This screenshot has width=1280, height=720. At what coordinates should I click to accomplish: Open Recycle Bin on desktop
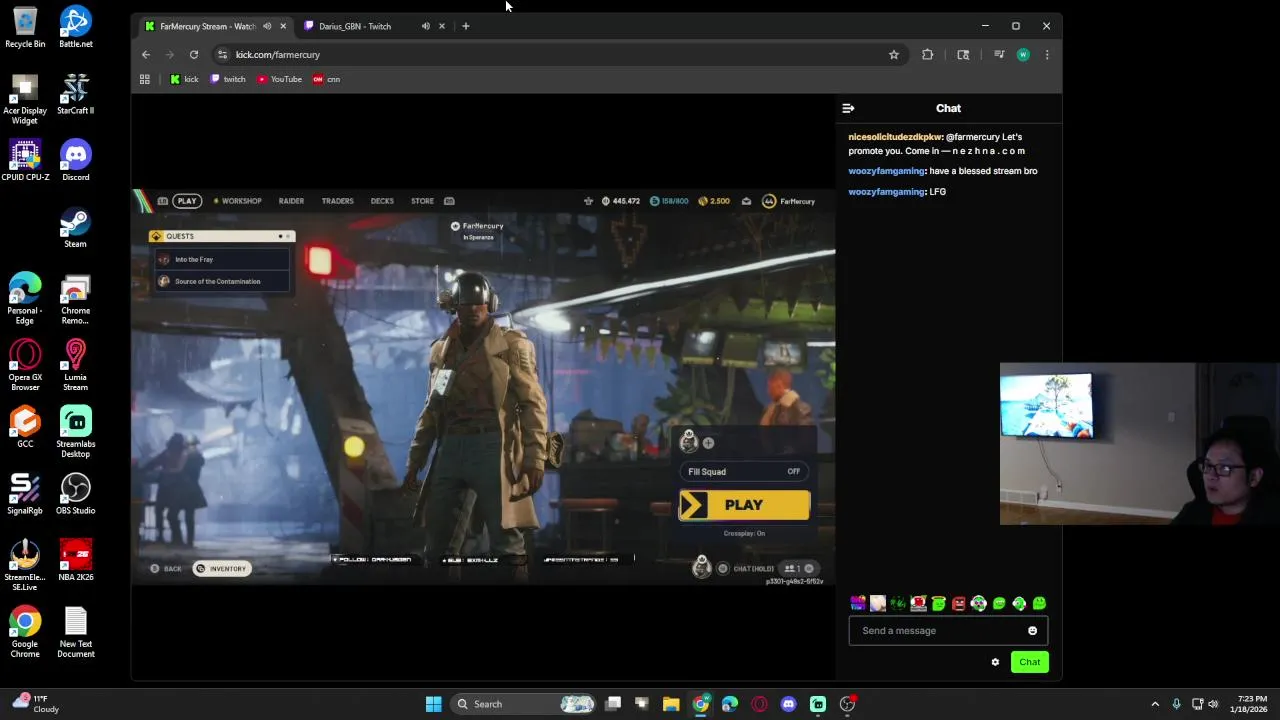coord(25,27)
